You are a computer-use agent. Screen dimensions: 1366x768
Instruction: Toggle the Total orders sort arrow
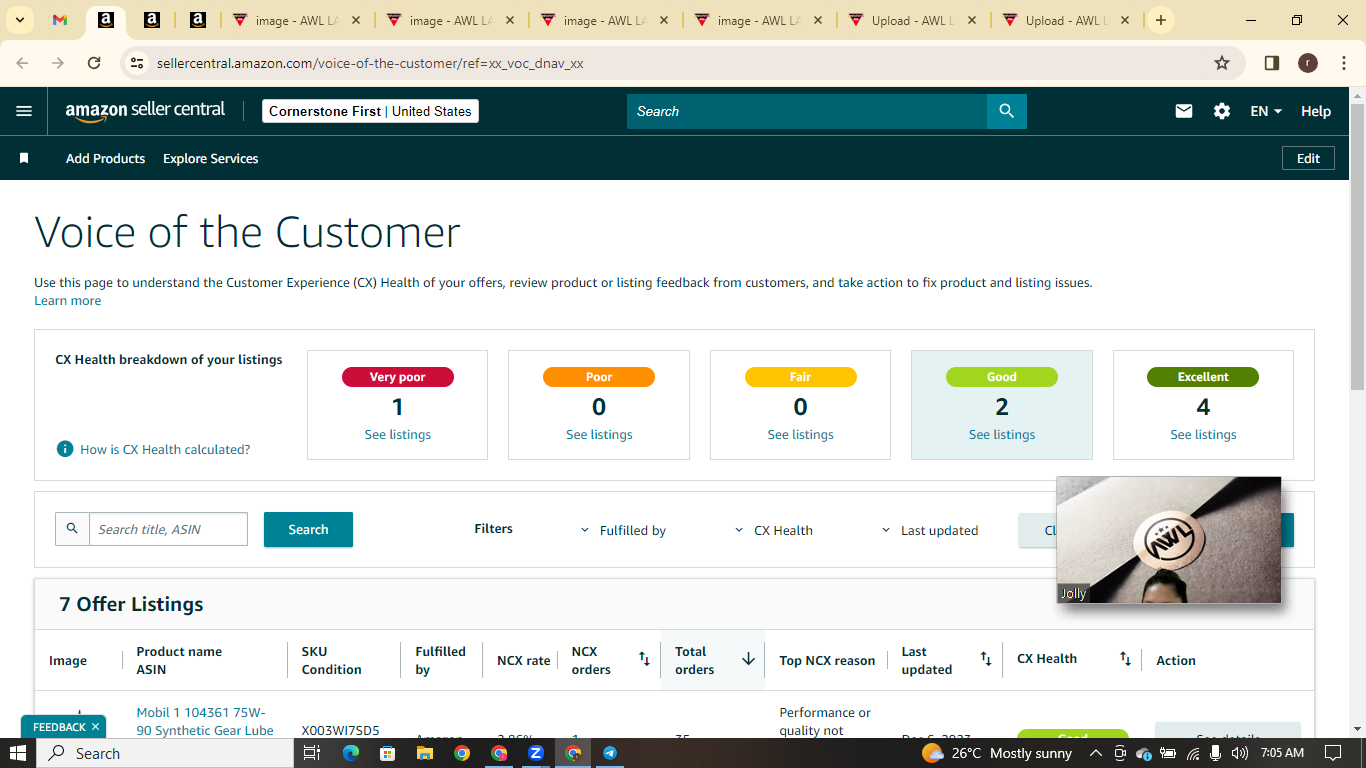748,659
